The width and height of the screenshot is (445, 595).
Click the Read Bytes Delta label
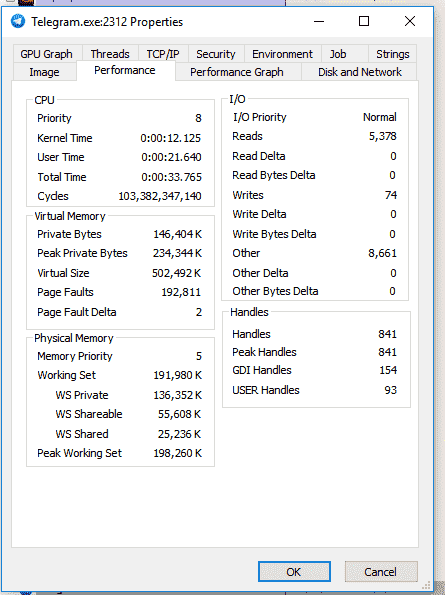pos(274,175)
